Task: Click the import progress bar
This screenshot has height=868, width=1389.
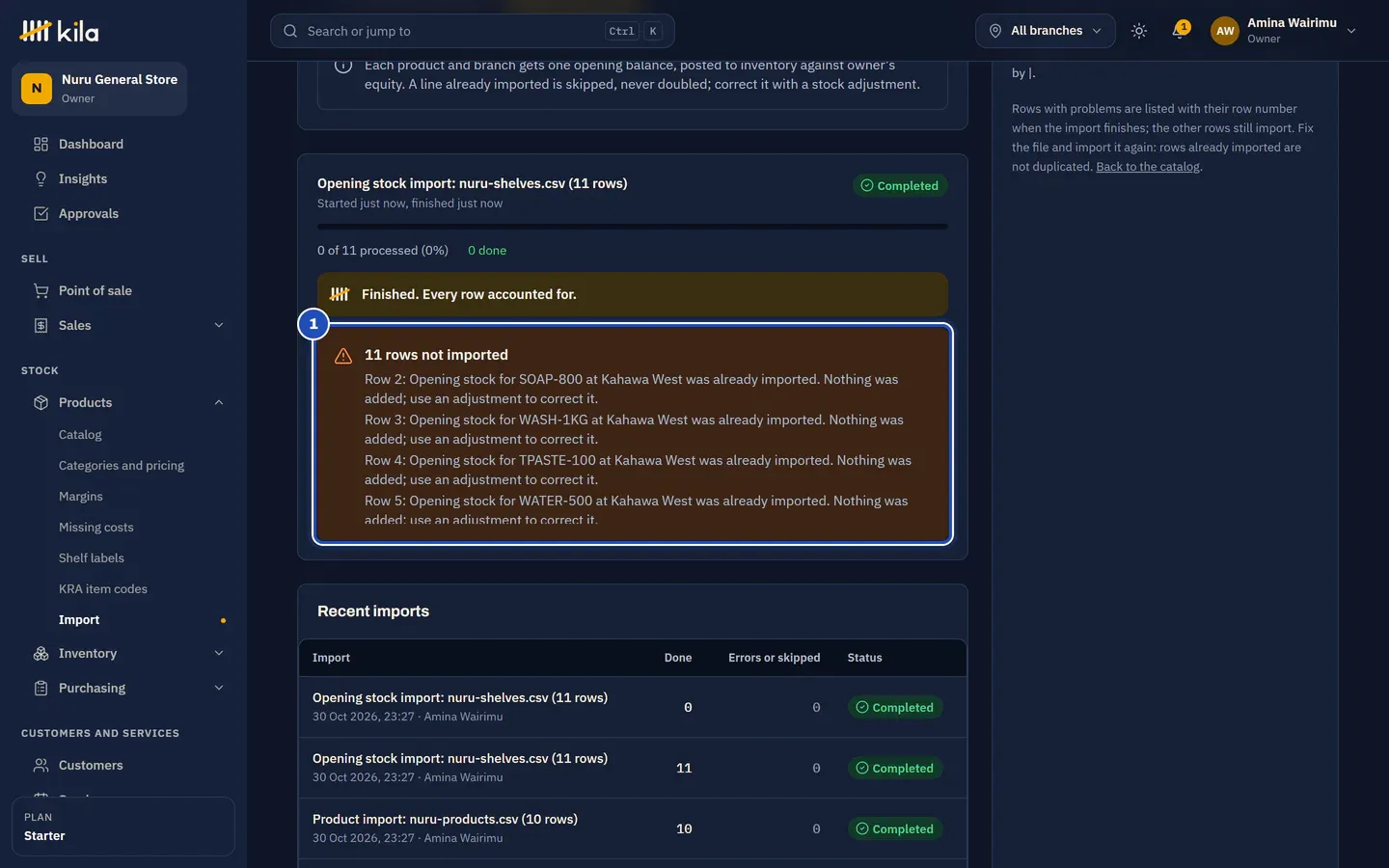Action: (633, 227)
